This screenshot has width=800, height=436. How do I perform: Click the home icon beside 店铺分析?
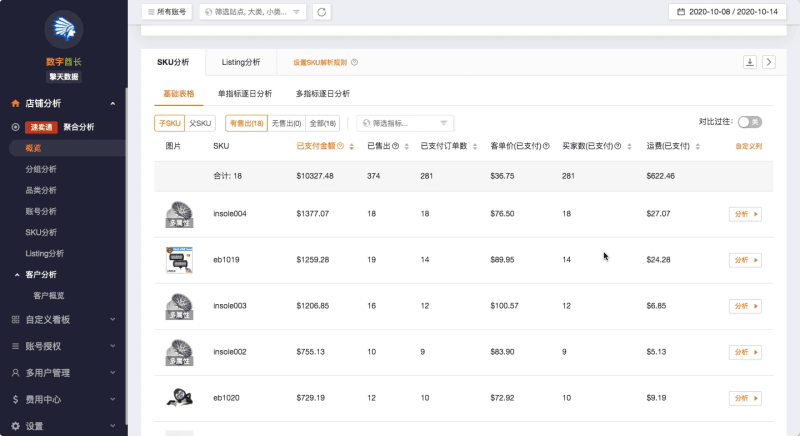click(15, 104)
